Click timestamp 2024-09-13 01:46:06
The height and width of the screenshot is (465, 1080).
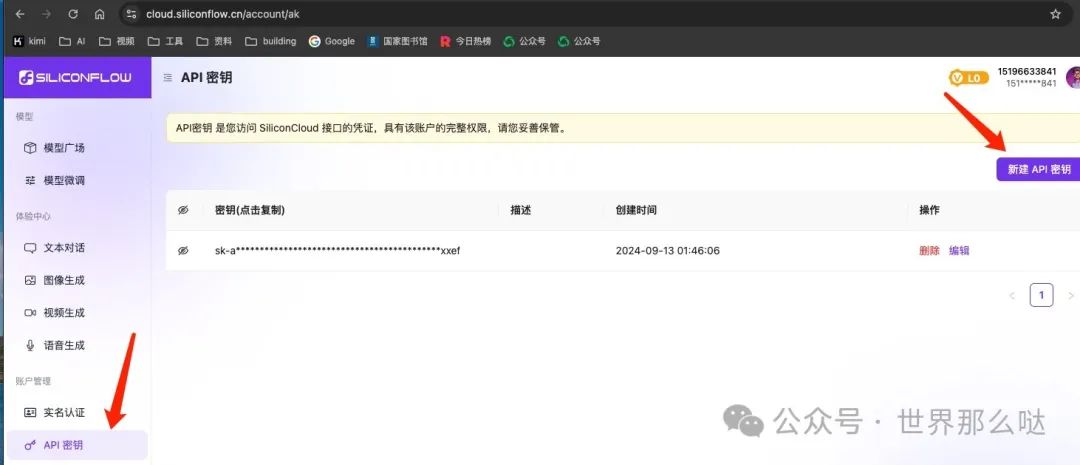coord(667,251)
